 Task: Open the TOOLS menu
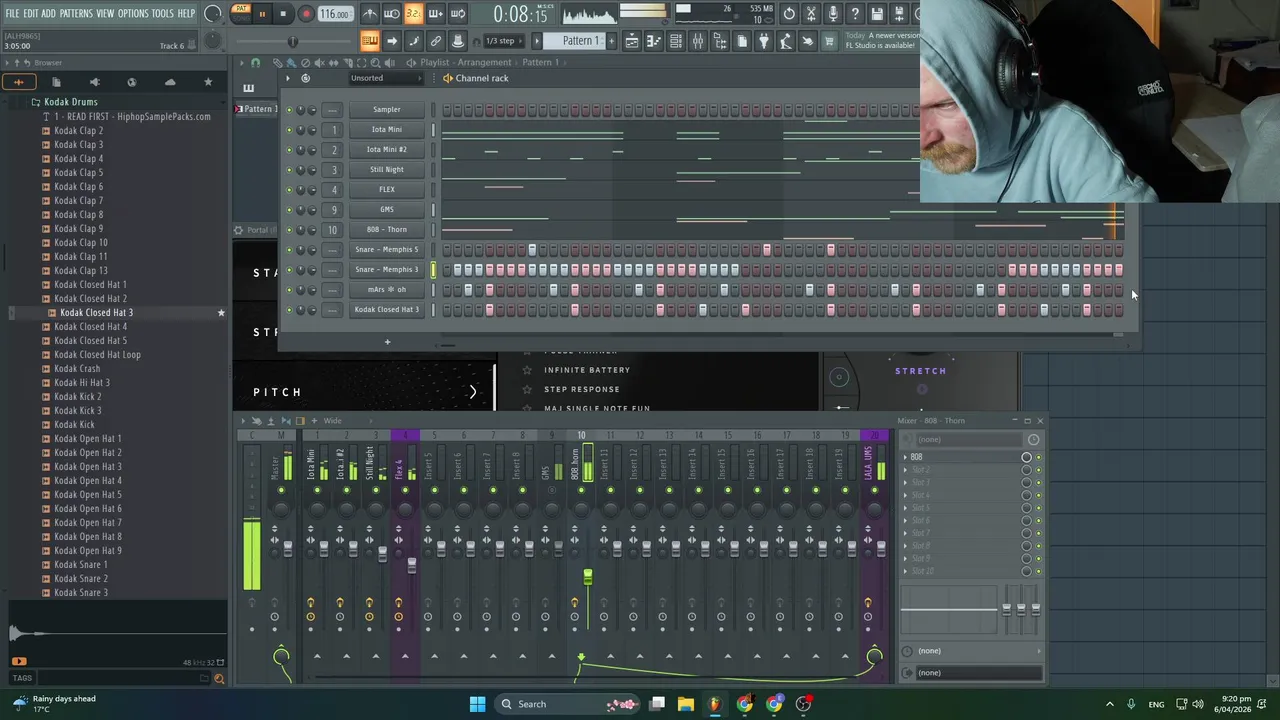[x=163, y=13]
